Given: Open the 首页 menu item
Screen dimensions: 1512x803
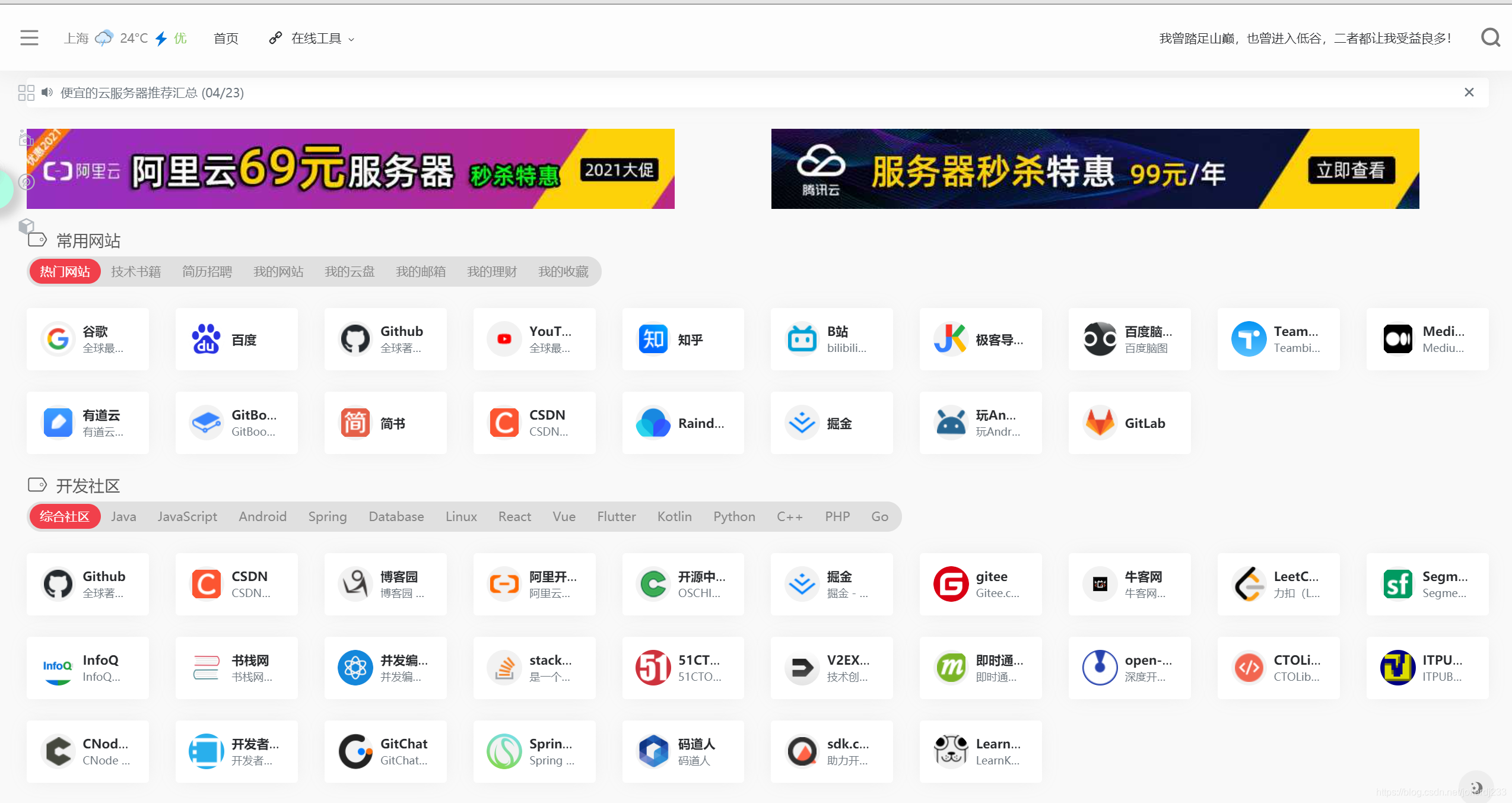Looking at the screenshot, I should click(x=225, y=37).
